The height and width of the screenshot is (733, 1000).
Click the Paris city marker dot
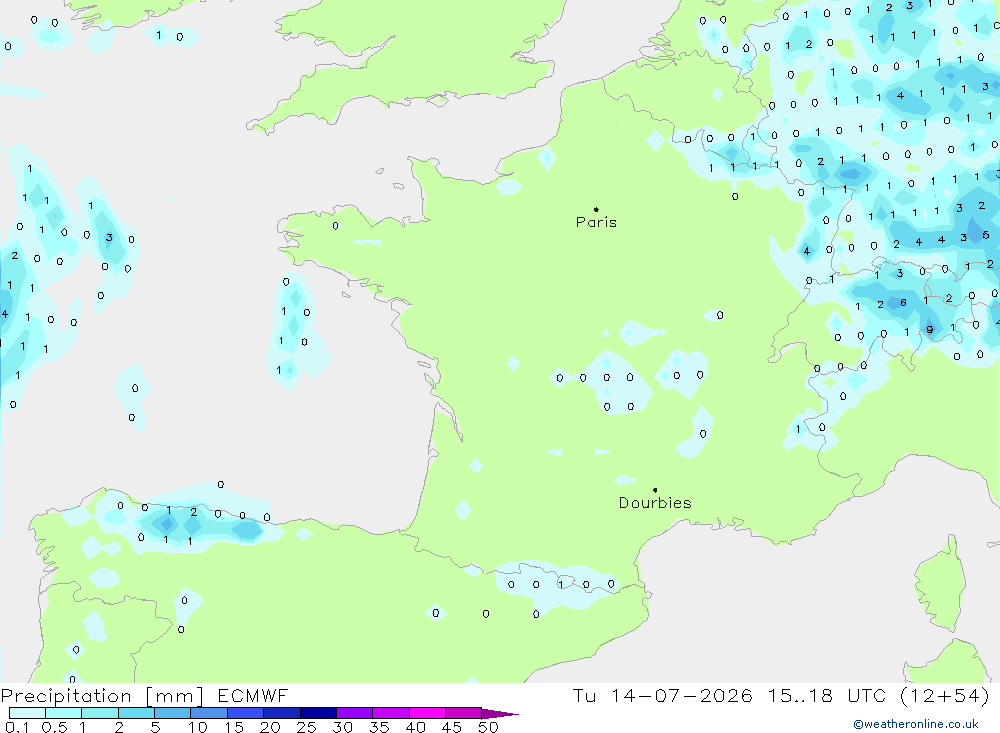tap(596, 209)
